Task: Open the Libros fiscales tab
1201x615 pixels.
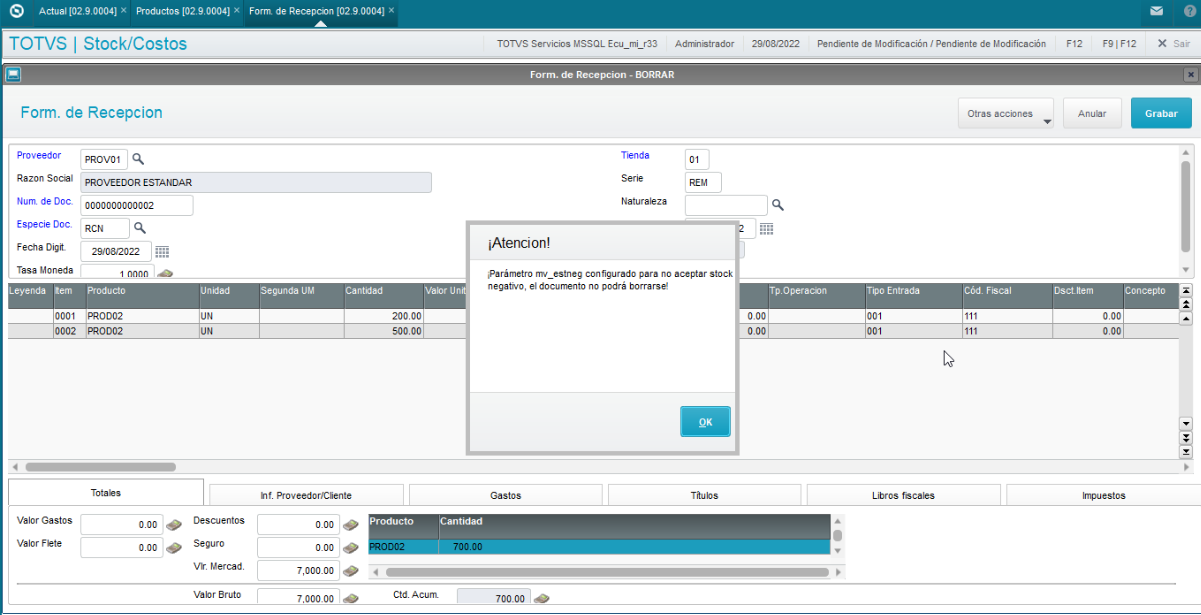Action: [903, 495]
